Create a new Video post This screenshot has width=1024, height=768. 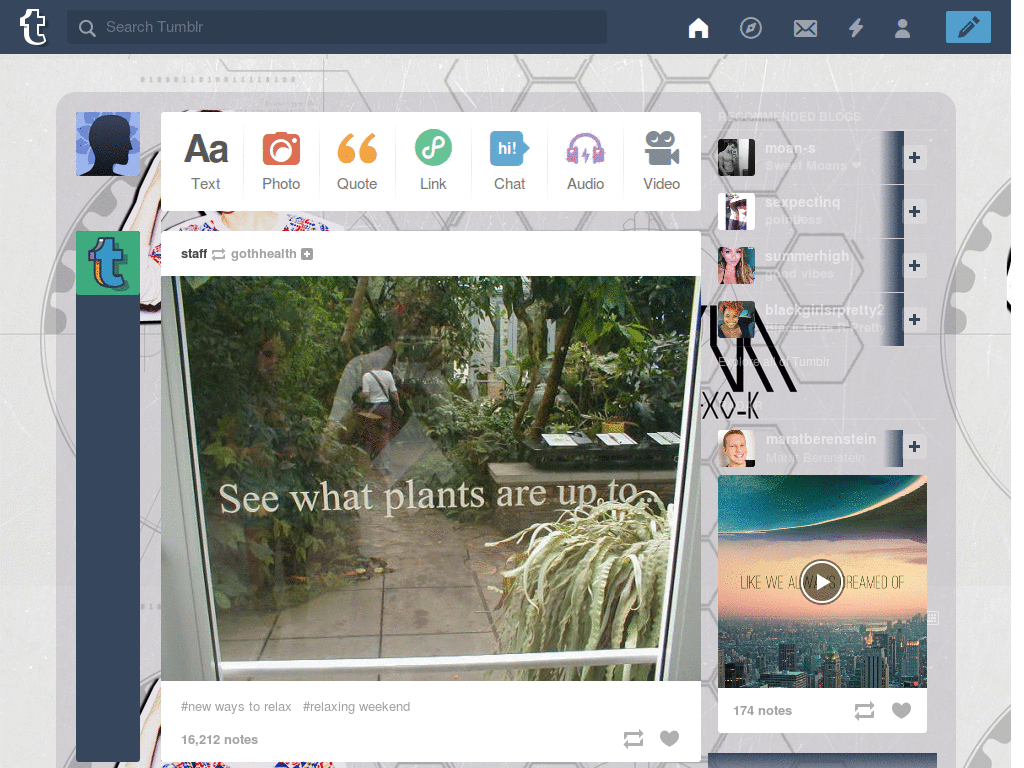[x=662, y=161]
